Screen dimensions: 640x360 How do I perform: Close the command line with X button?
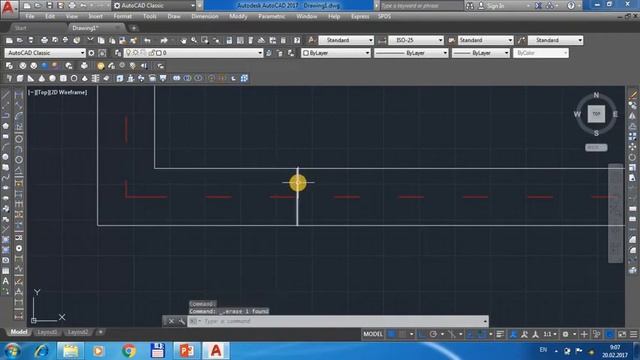point(171,321)
